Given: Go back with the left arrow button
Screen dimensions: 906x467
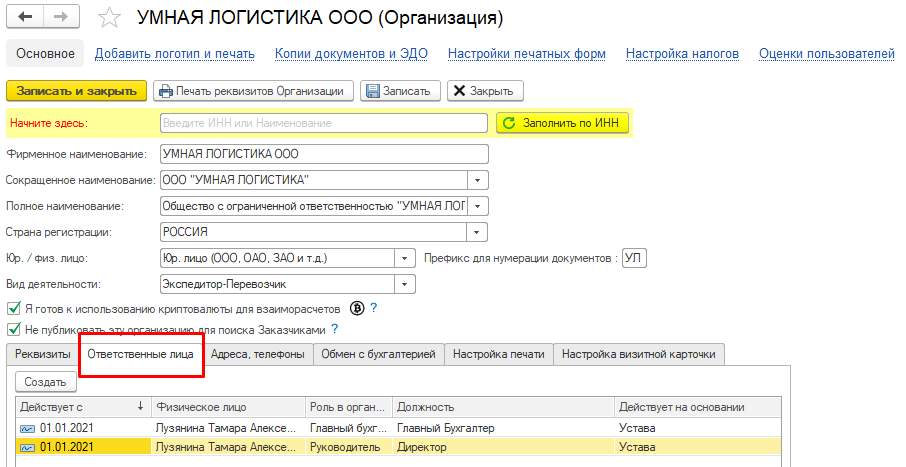Looking at the screenshot, I should [x=24, y=17].
